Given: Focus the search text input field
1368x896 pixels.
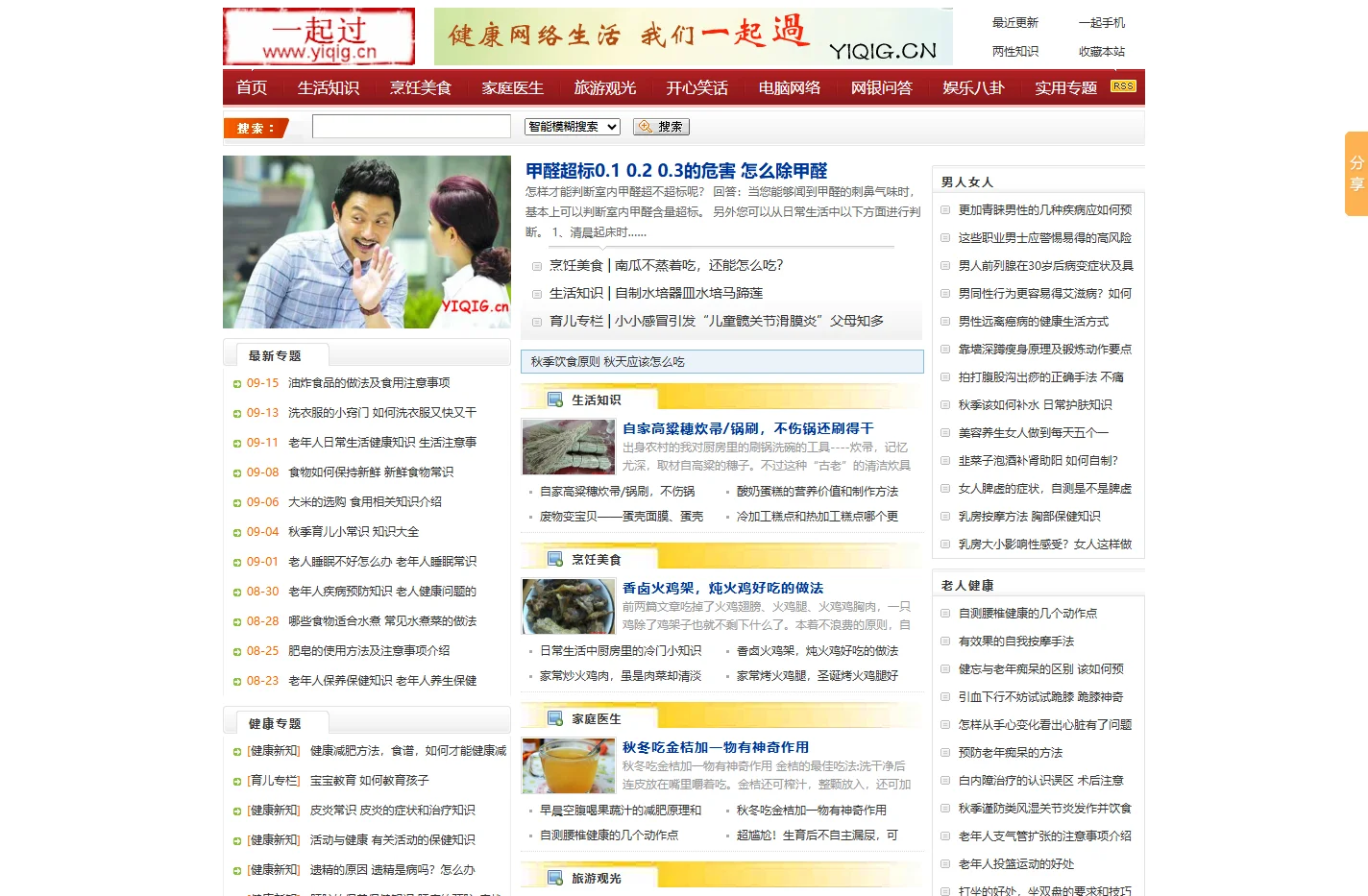Looking at the screenshot, I should [411, 127].
